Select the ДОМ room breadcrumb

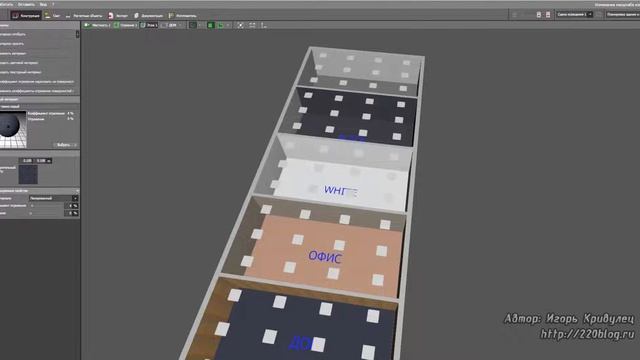tap(169, 25)
